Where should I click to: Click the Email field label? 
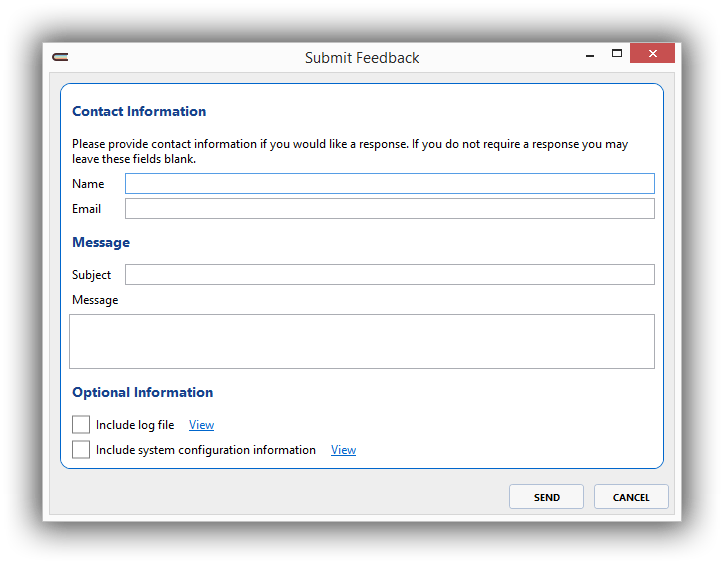[87, 209]
